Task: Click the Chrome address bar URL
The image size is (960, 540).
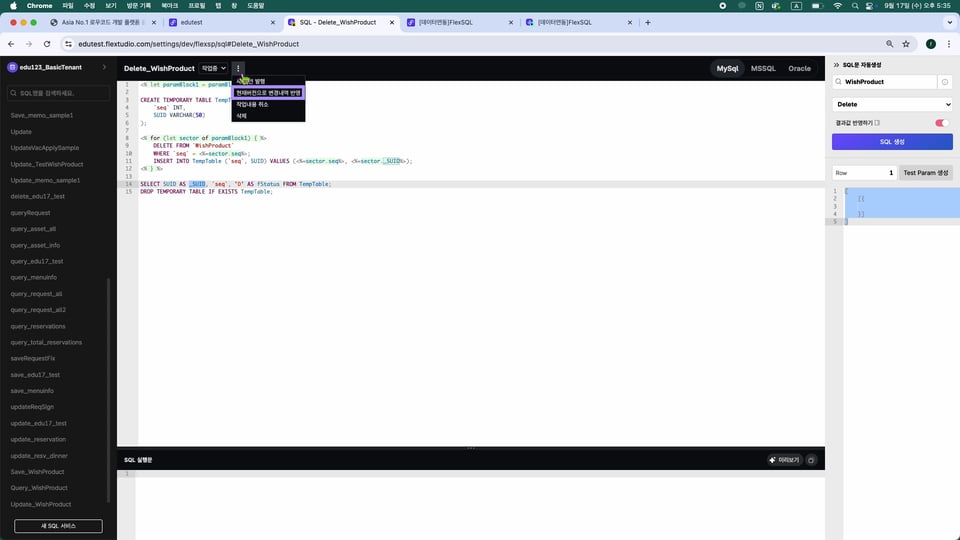Action: coord(189,44)
